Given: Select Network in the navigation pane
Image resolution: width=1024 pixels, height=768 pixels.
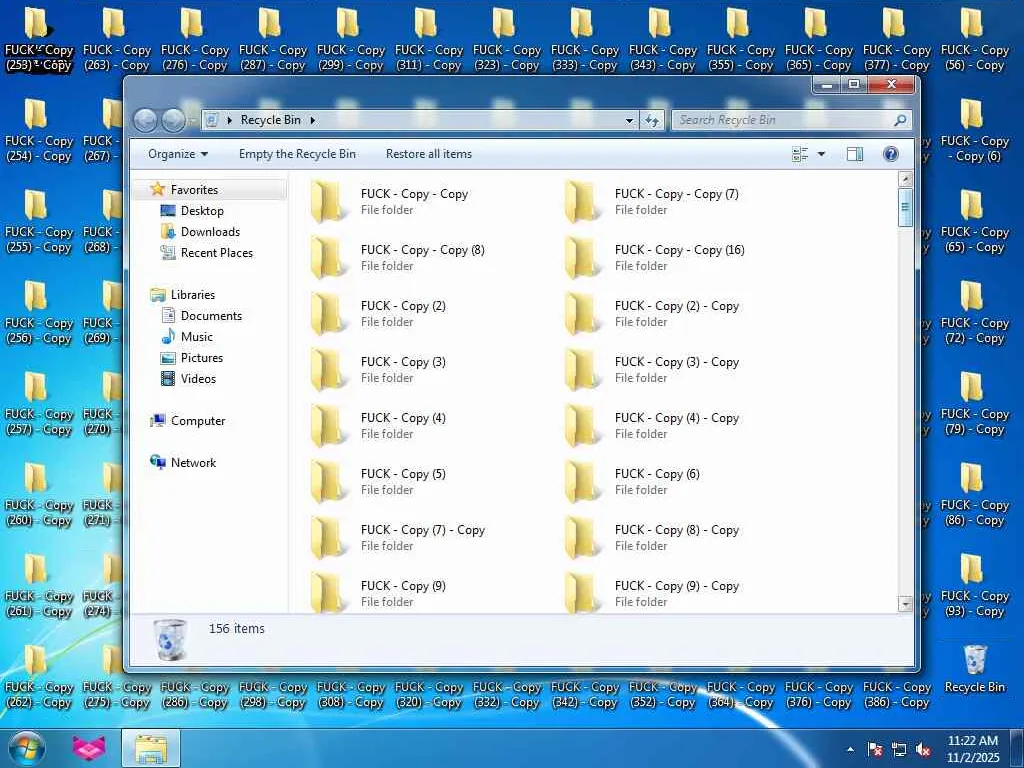Looking at the screenshot, I should [193, 462].
